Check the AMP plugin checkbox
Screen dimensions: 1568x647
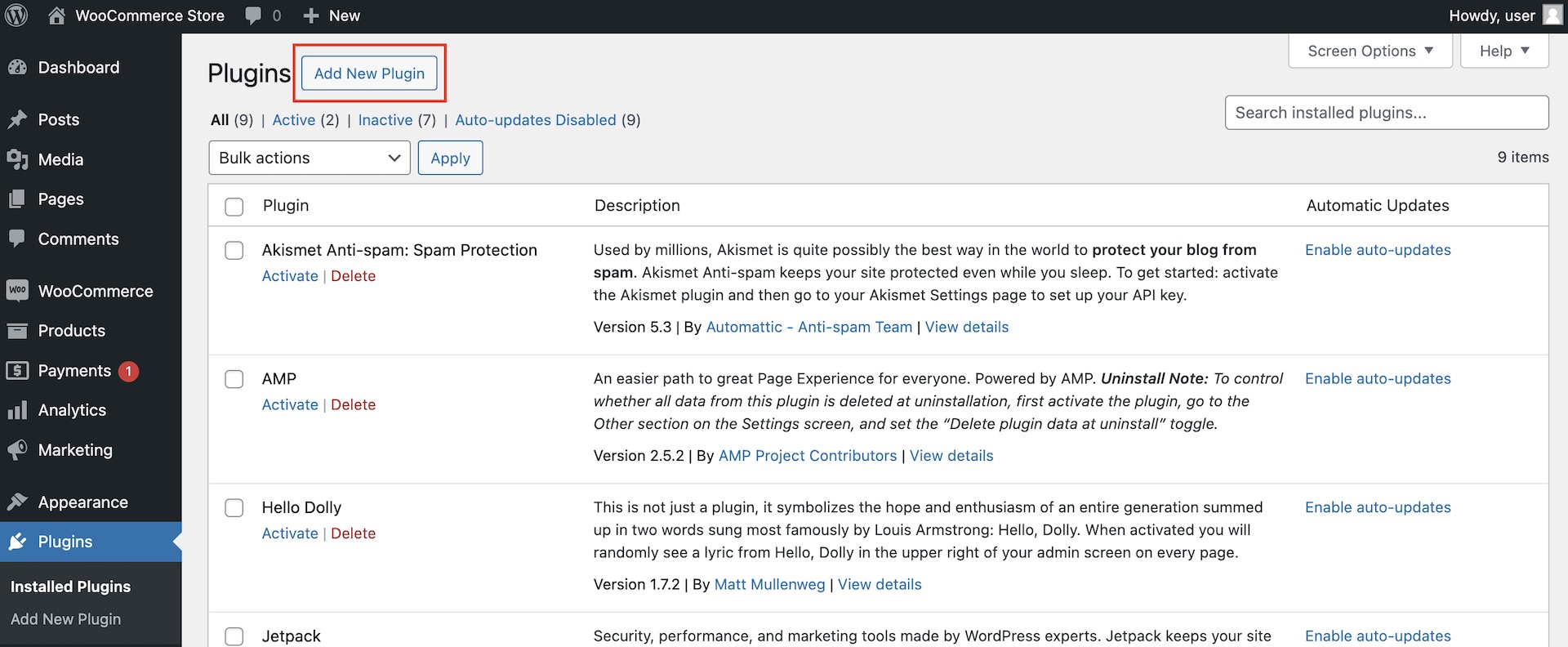(x=234, y=379)
